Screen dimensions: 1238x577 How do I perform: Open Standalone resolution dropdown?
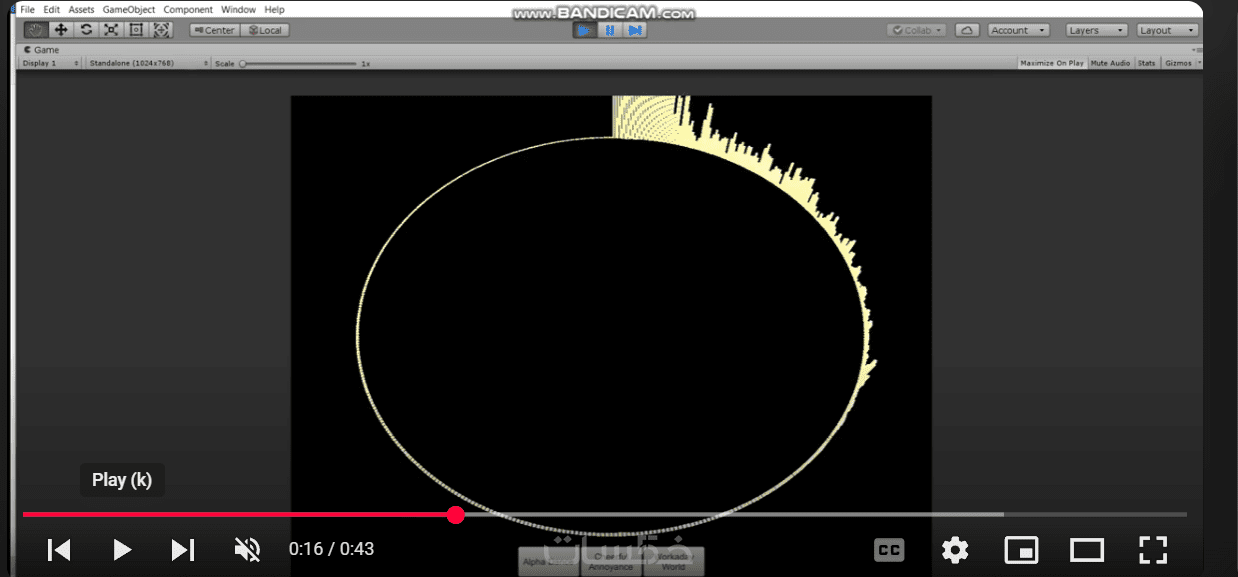click(x=148, y=63)
